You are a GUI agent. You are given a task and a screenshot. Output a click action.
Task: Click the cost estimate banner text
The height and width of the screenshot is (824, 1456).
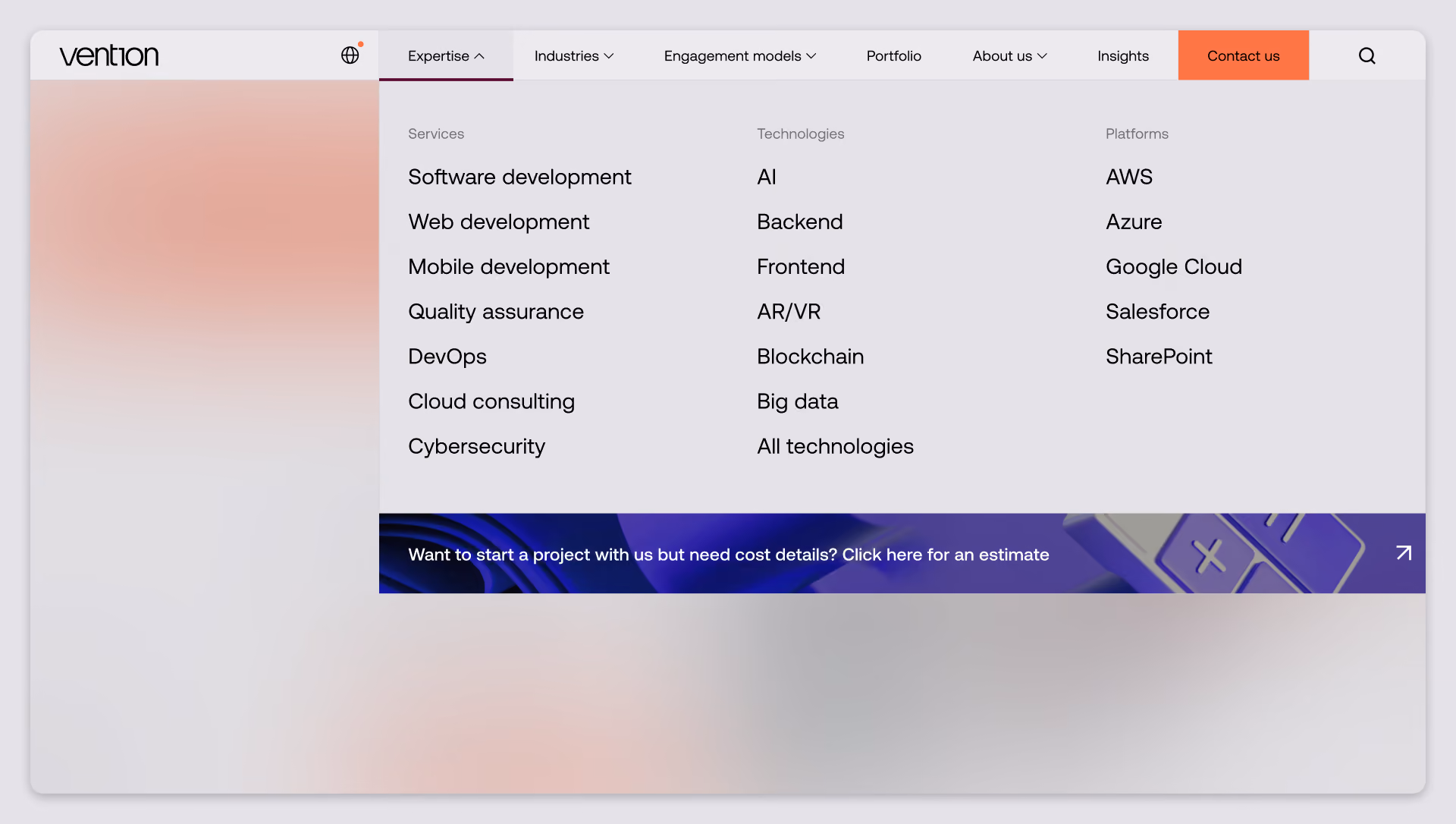(728, 555)
